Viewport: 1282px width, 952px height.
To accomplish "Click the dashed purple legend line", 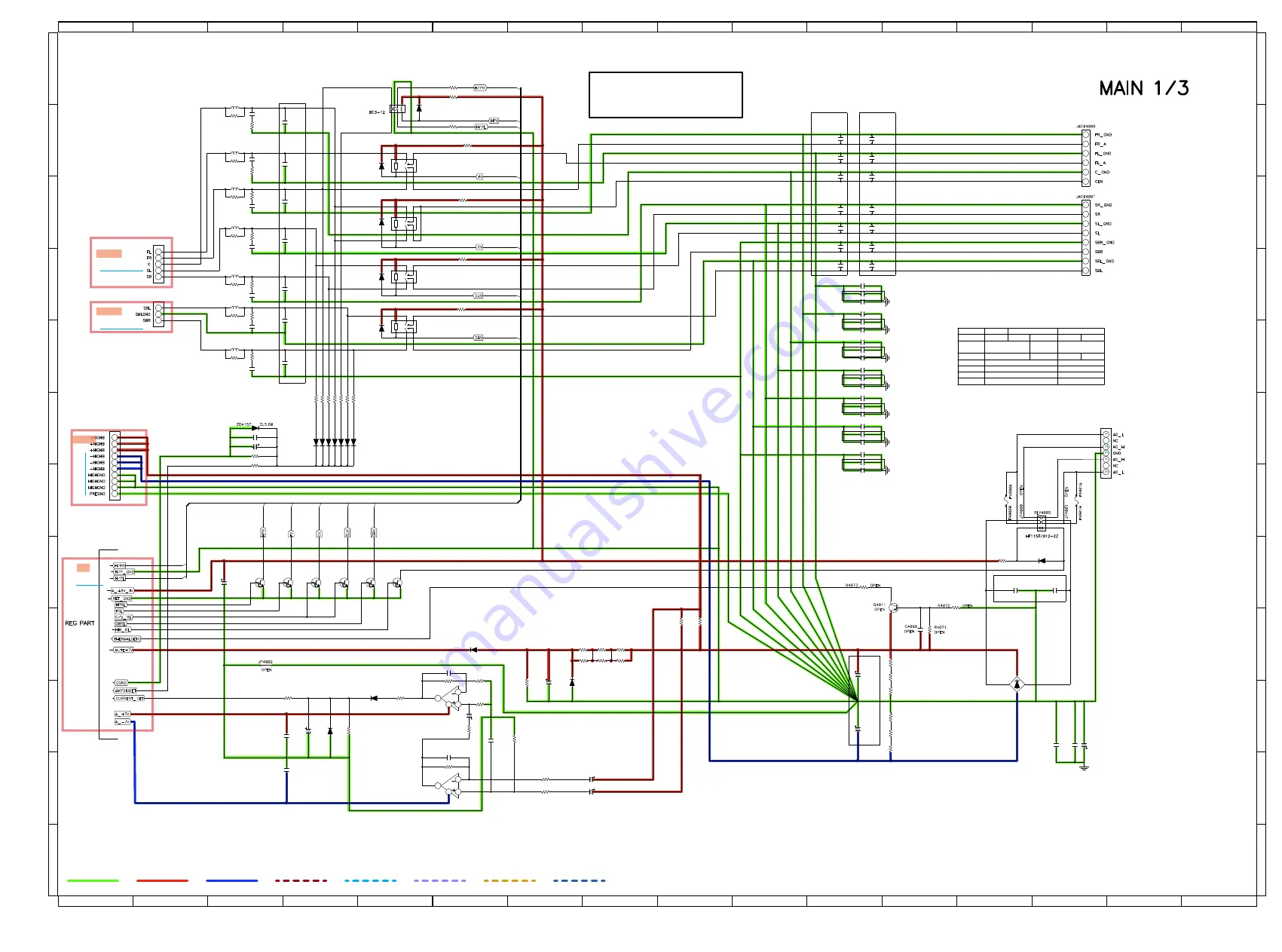I will coord(440,880).
